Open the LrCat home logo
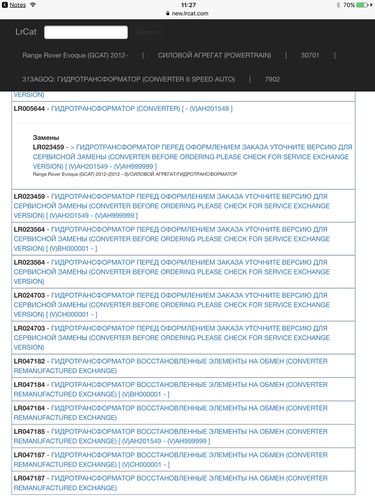Screen dimensions: 375x500 coord(26,32)
